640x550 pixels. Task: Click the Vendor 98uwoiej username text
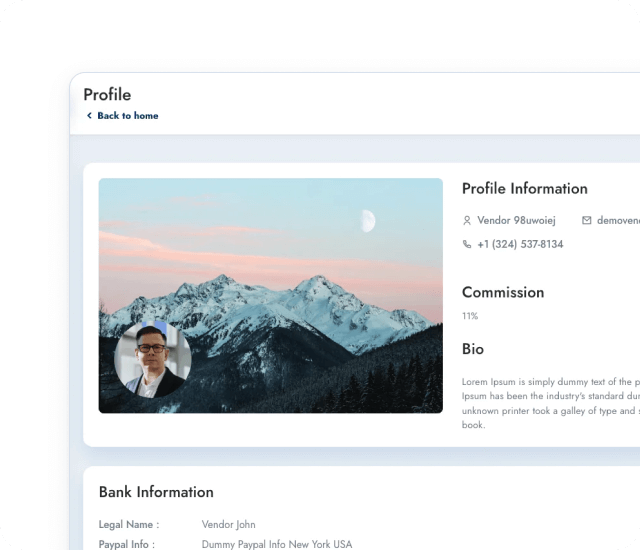pos(516,220)
